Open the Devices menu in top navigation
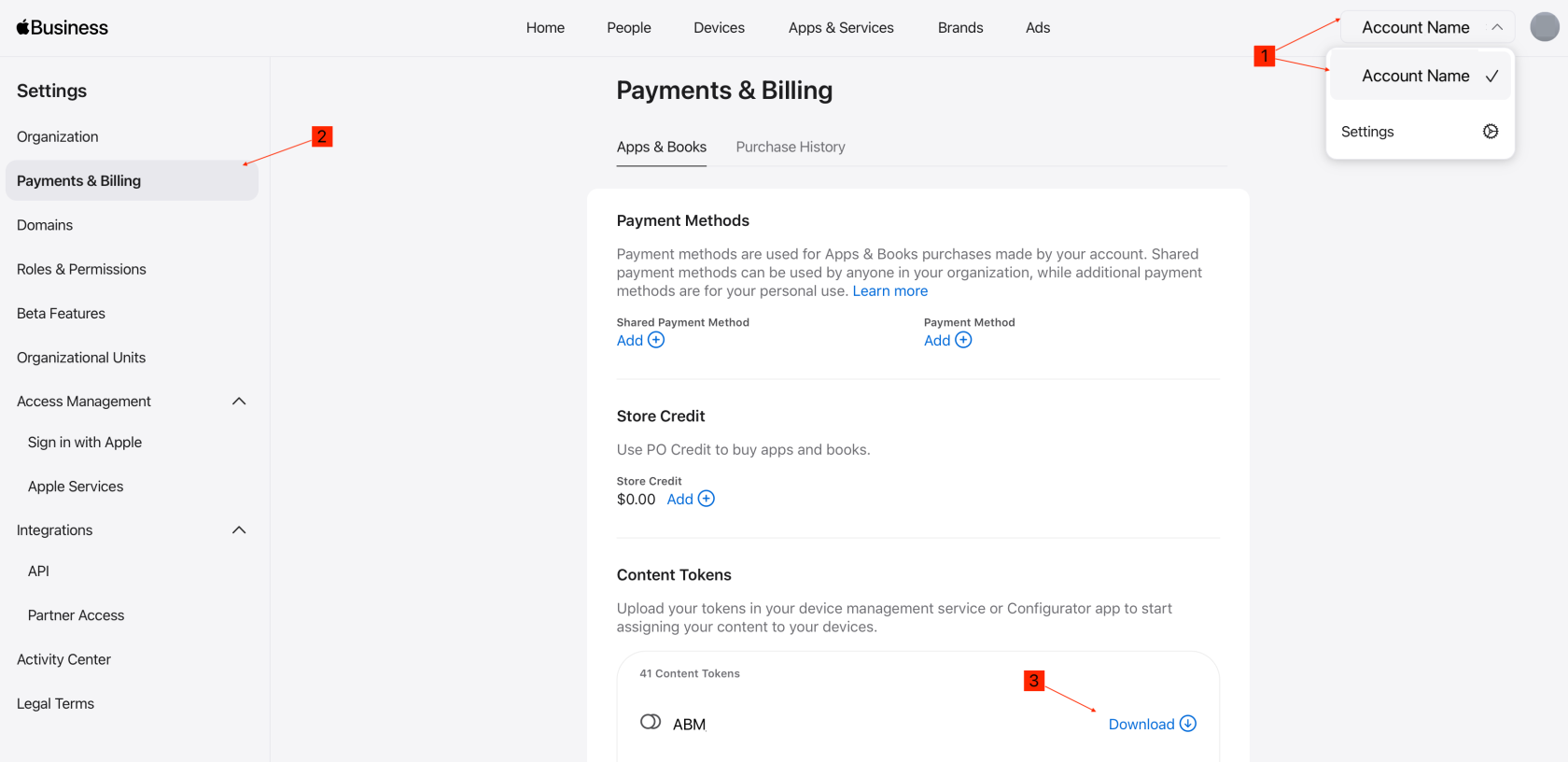 (x=719, y=28)
